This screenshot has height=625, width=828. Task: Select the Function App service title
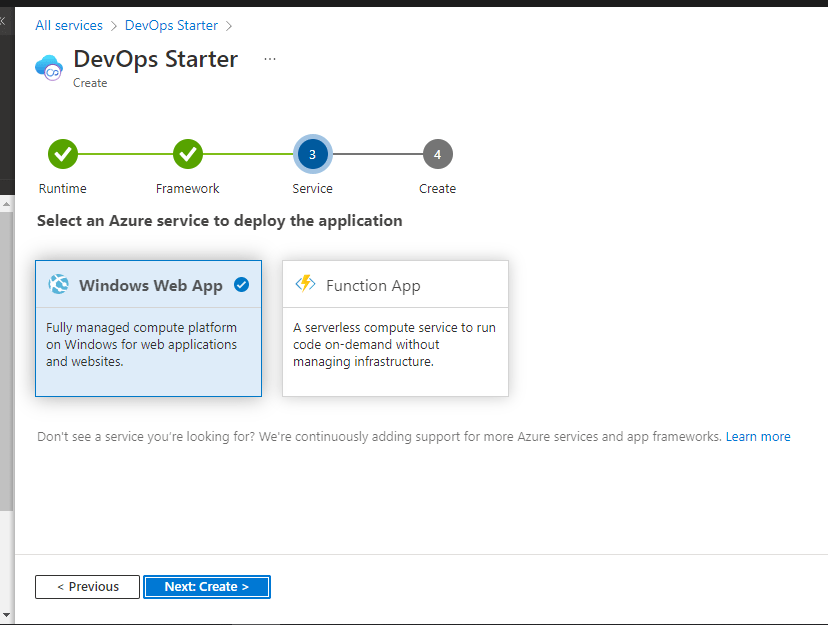[x=373, y=286]
